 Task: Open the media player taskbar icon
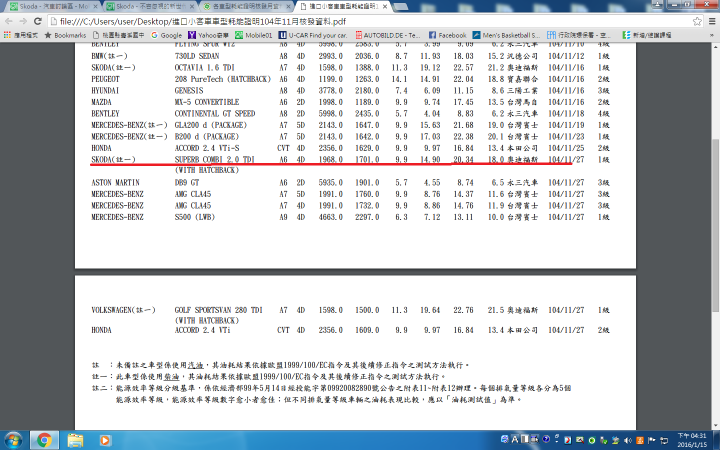coord(105,440)
